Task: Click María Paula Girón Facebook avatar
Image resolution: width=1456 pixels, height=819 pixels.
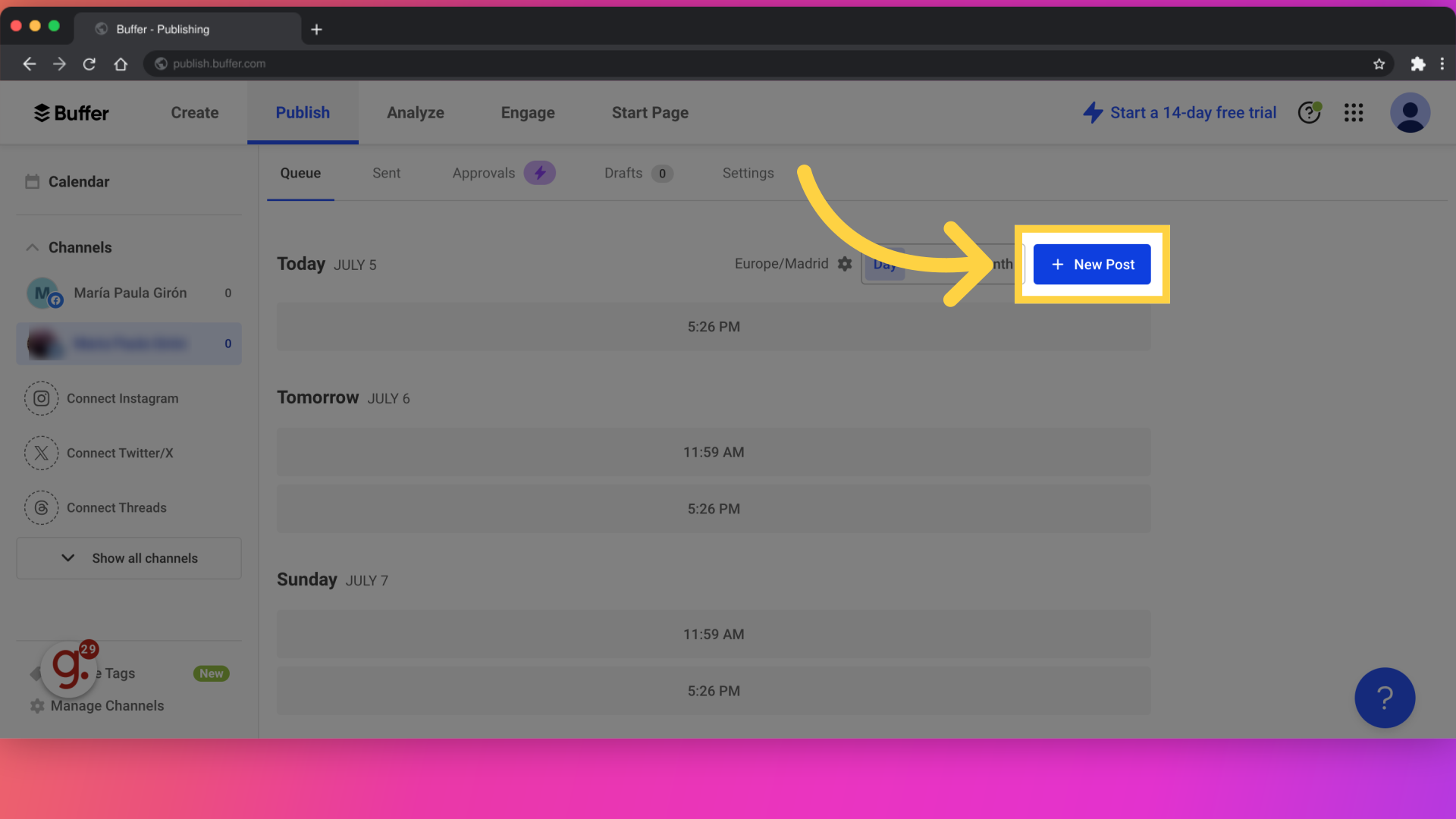Action: pos(44,293)
